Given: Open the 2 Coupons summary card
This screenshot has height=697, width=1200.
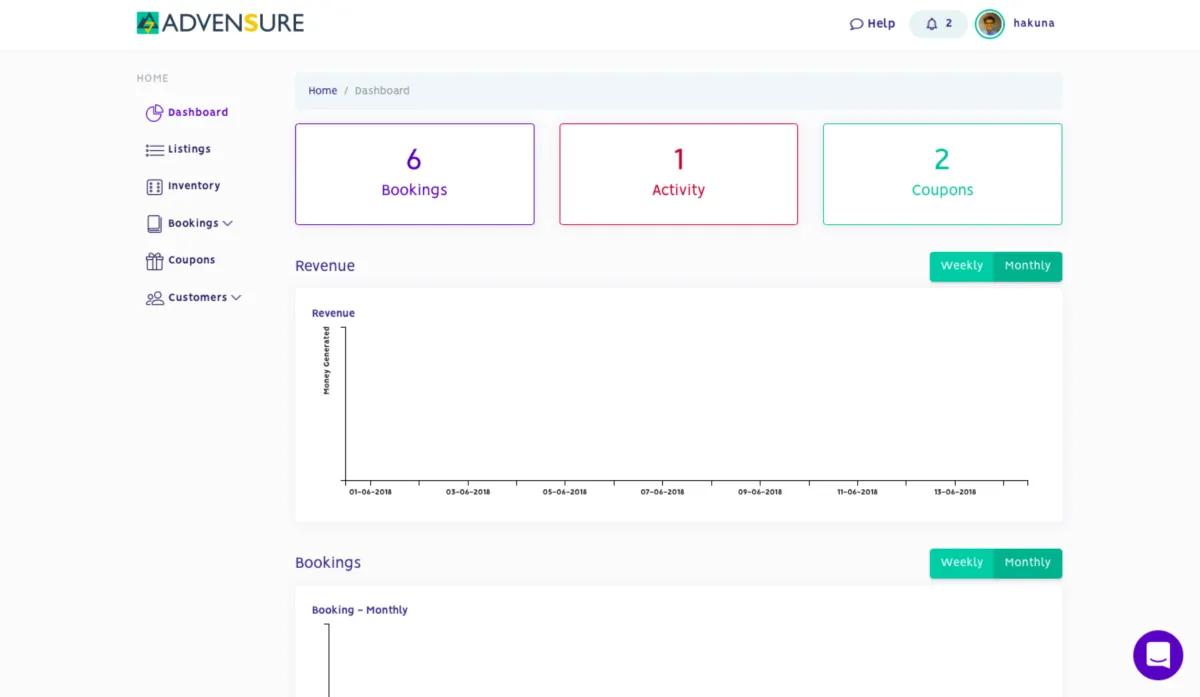Looking at the screenshot, I should pyautogui.click(x=942, y=174).
